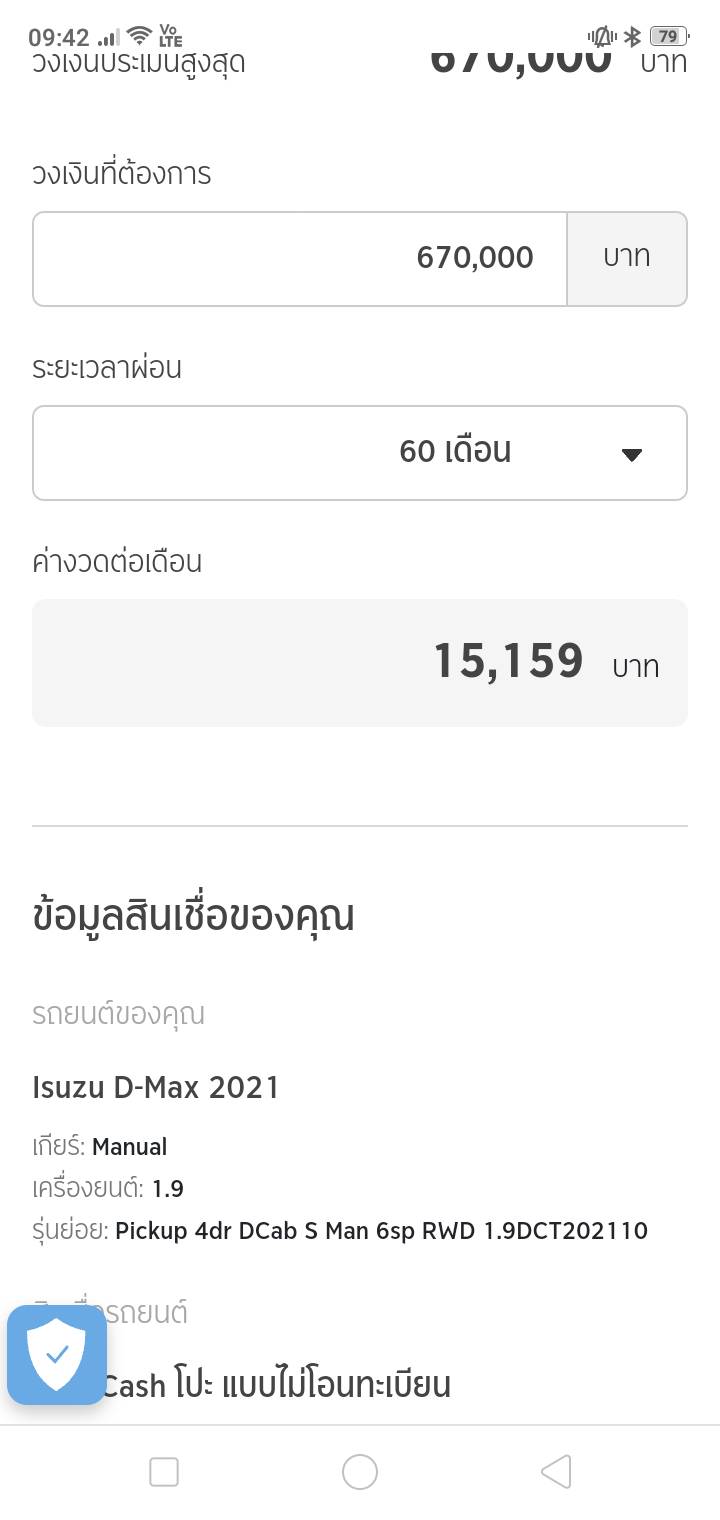
Task: Edit the 670,000 loan amount field
Action: (x=300, y=258)
